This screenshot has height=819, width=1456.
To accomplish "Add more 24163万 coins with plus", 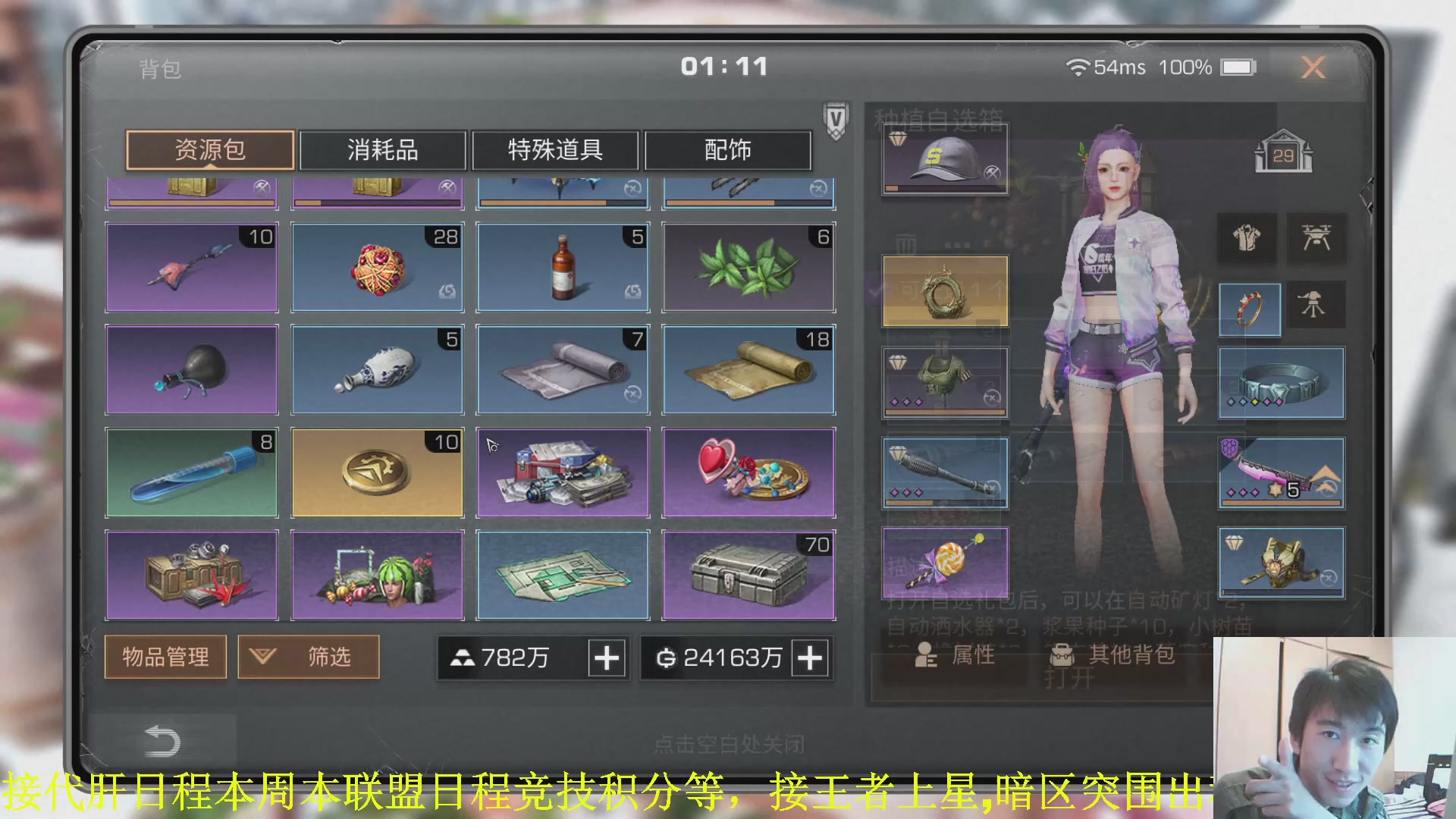I will click(x=810, y=657).
